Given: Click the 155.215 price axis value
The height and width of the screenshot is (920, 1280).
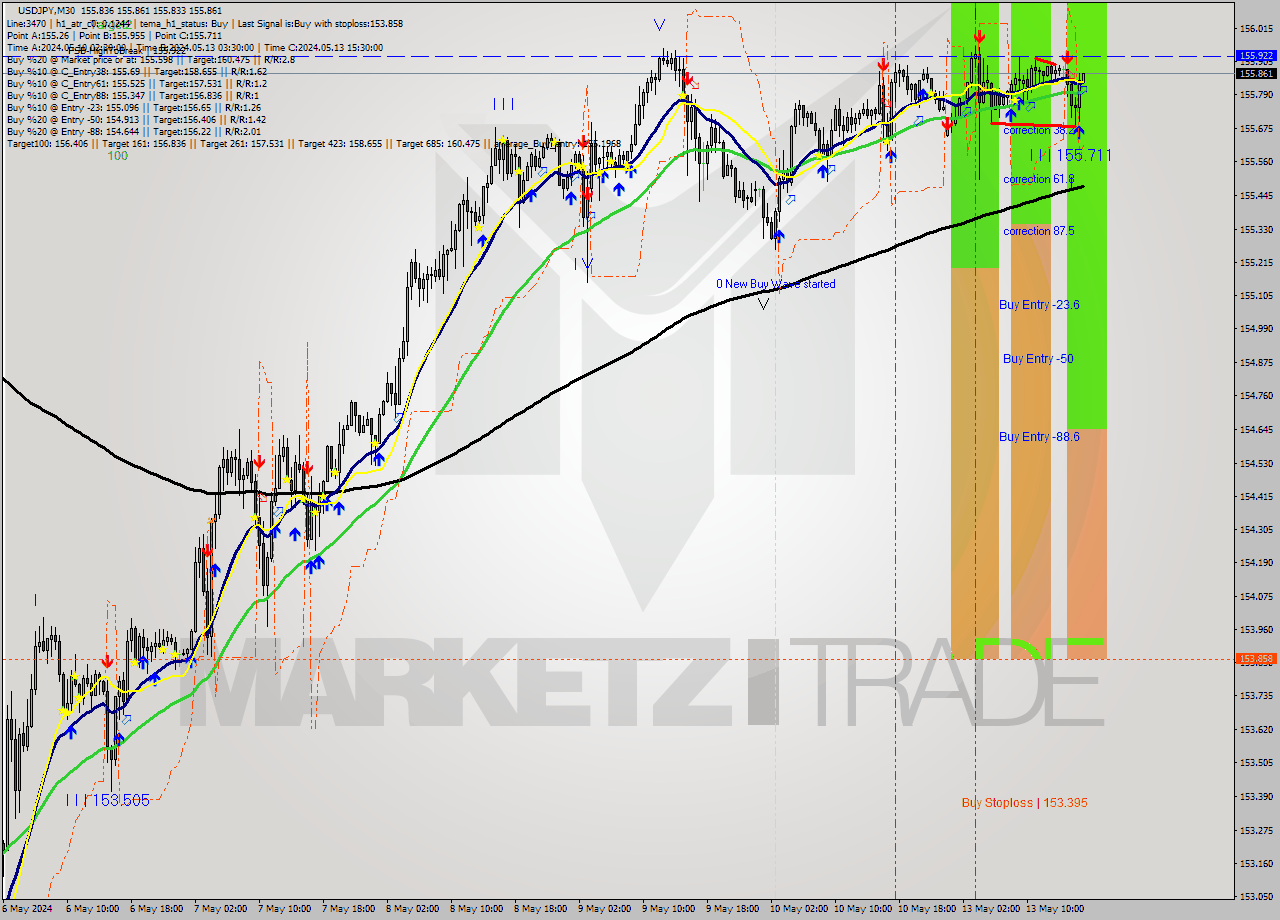Looking at the screenshot, I should pos(1256,262).
